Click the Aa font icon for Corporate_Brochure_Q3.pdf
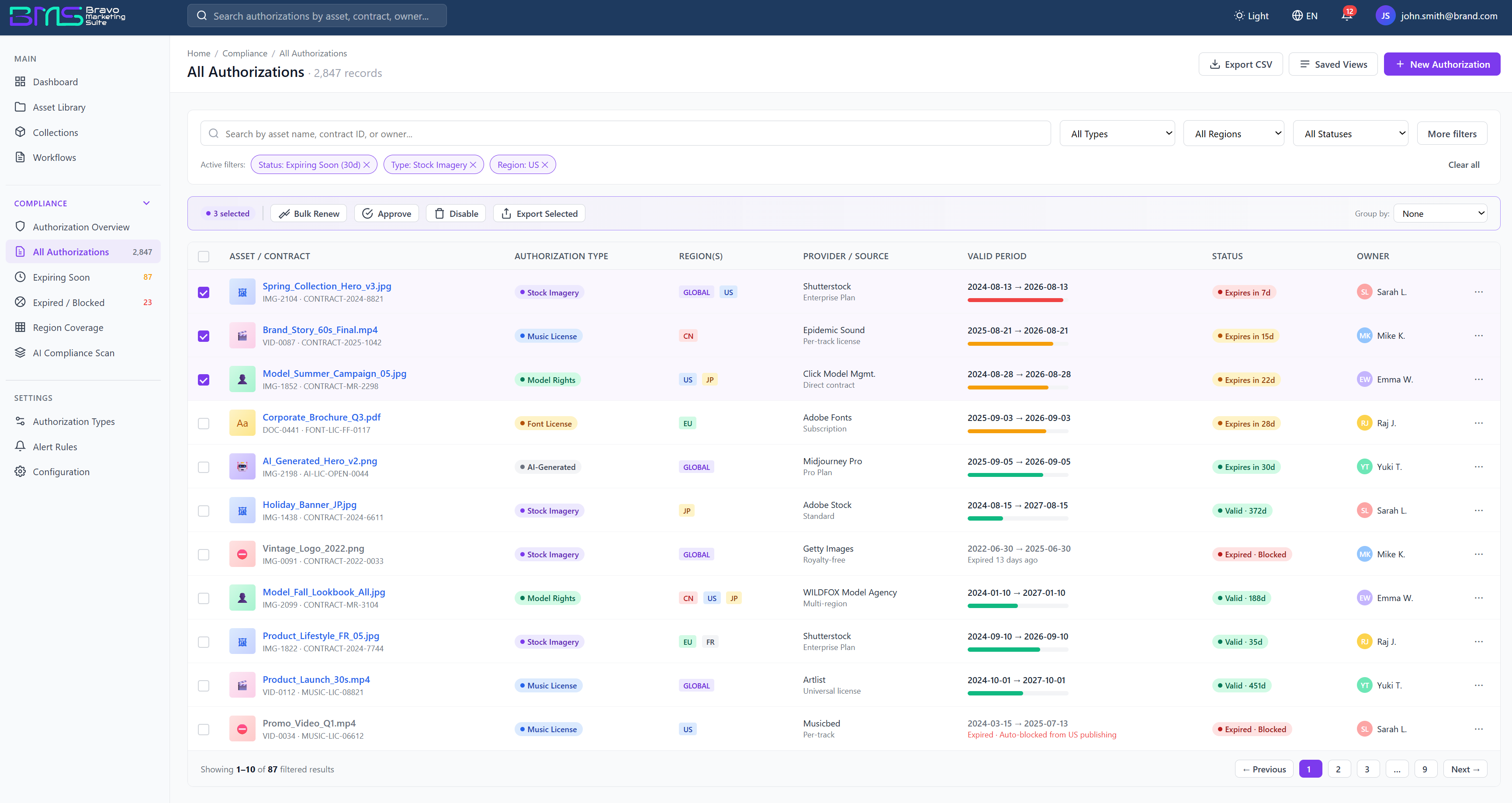This screenshot has height=803, width=1512. [x=242, y=423]
